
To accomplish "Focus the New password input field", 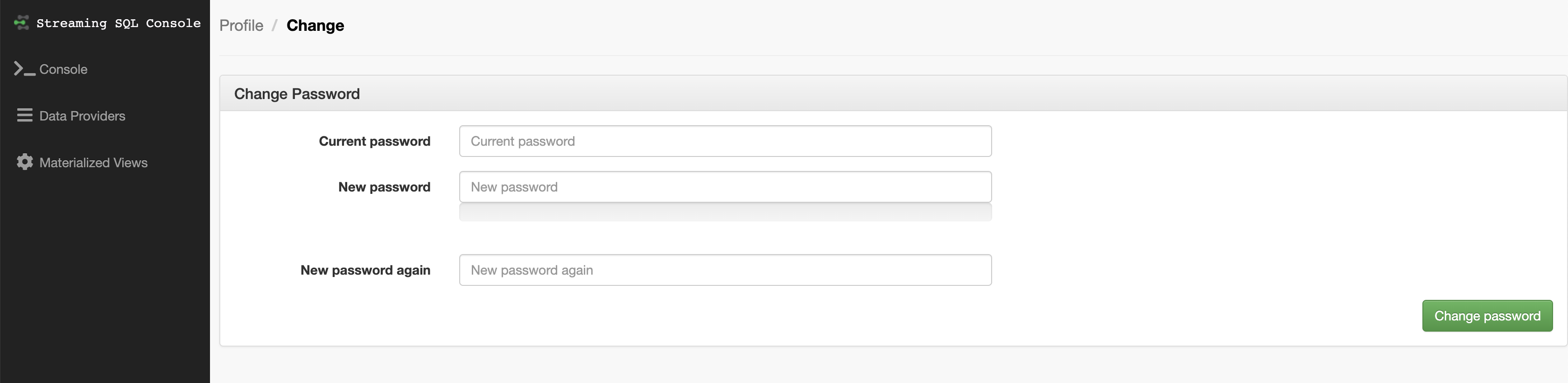I will pyautogui.click(x=725, y=187).
